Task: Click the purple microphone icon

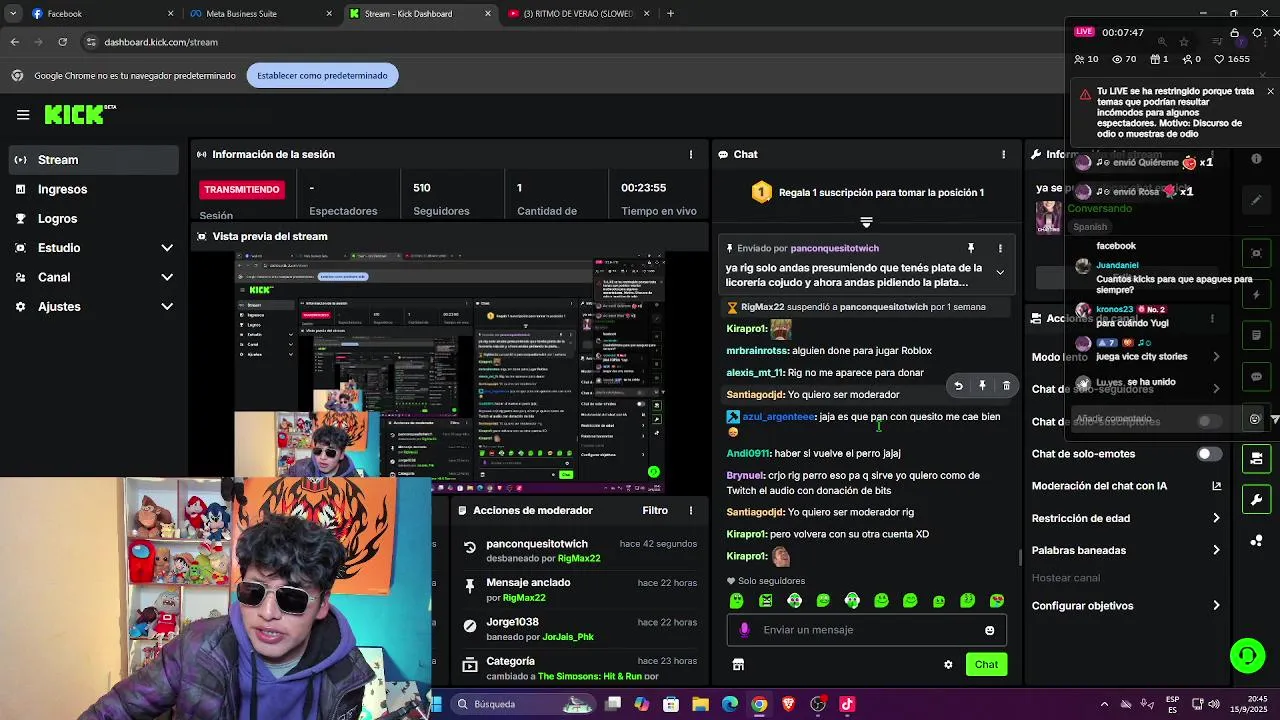Action: pyautogui.click(x=744, y=630)
